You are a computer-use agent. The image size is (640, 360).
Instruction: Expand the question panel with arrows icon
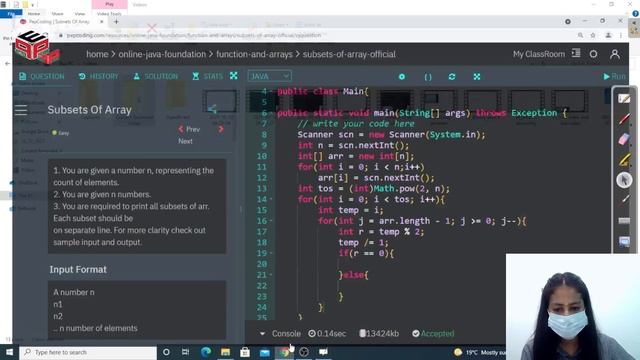click(x=233, y=76)
